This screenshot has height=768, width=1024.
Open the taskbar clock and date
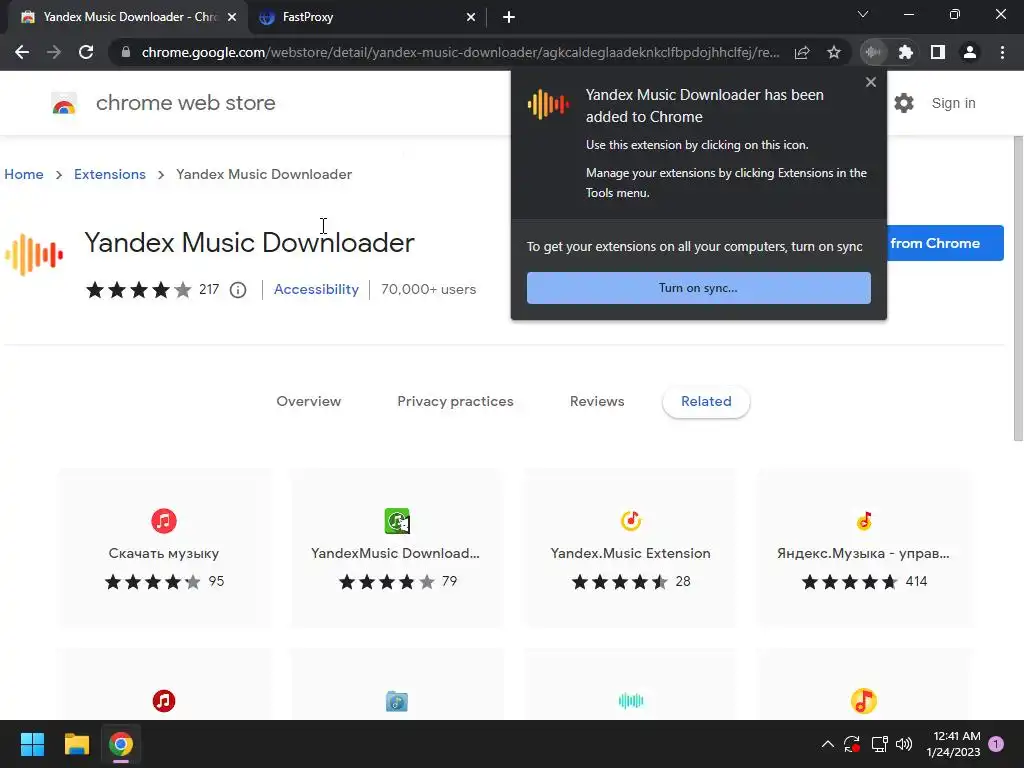953,744
